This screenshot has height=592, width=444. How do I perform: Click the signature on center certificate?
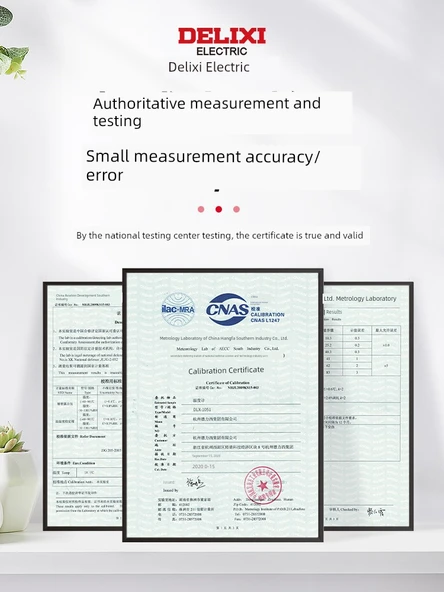pyautogui.click(x=196, y=482)
